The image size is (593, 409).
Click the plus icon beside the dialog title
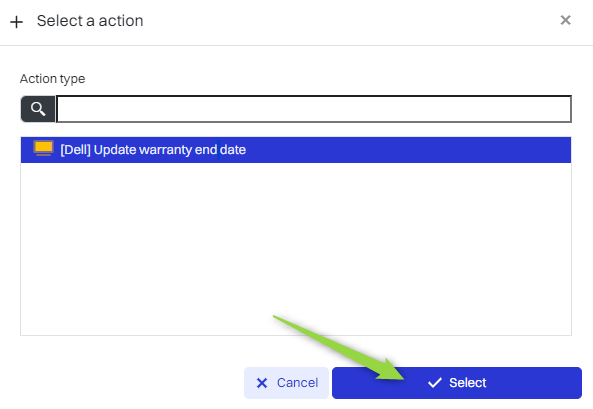coord(16,22)
